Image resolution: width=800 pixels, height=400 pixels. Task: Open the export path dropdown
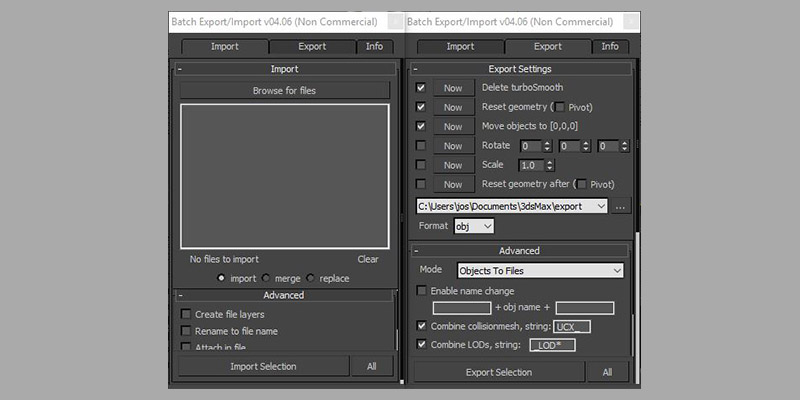pyautogui.click(x=512, y=206)
